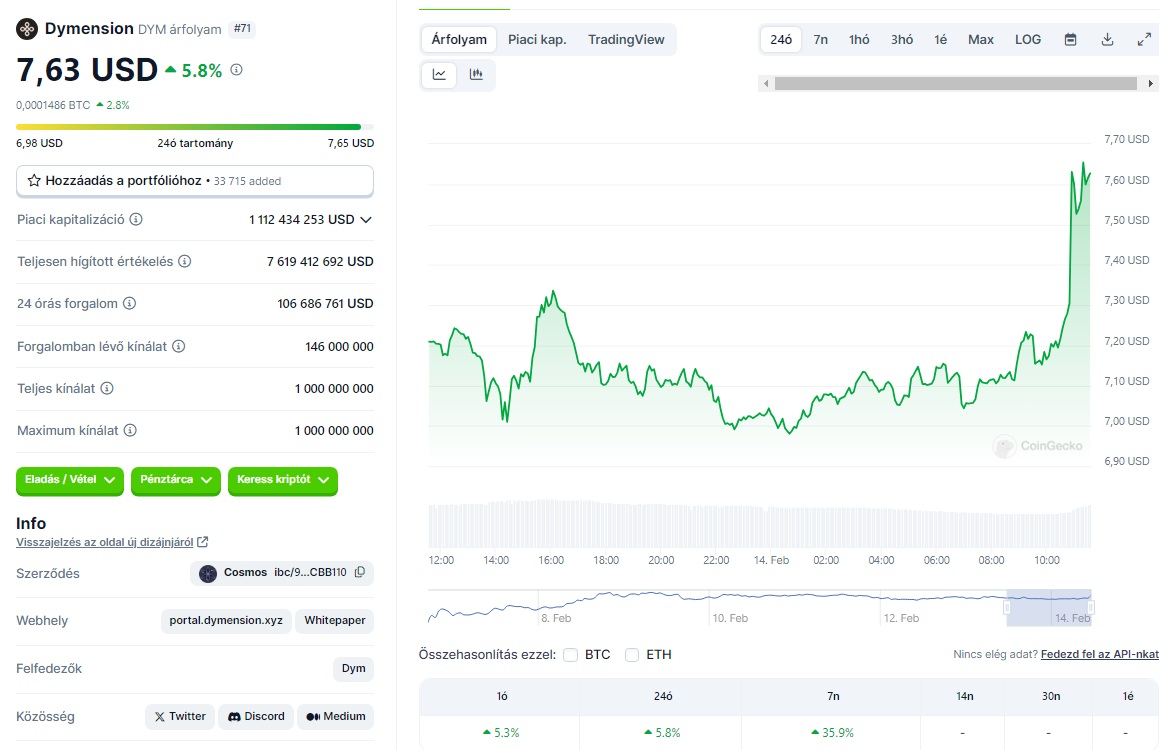Select the 24ó time range
The image size is (1162, 750).
click(781, 39)
